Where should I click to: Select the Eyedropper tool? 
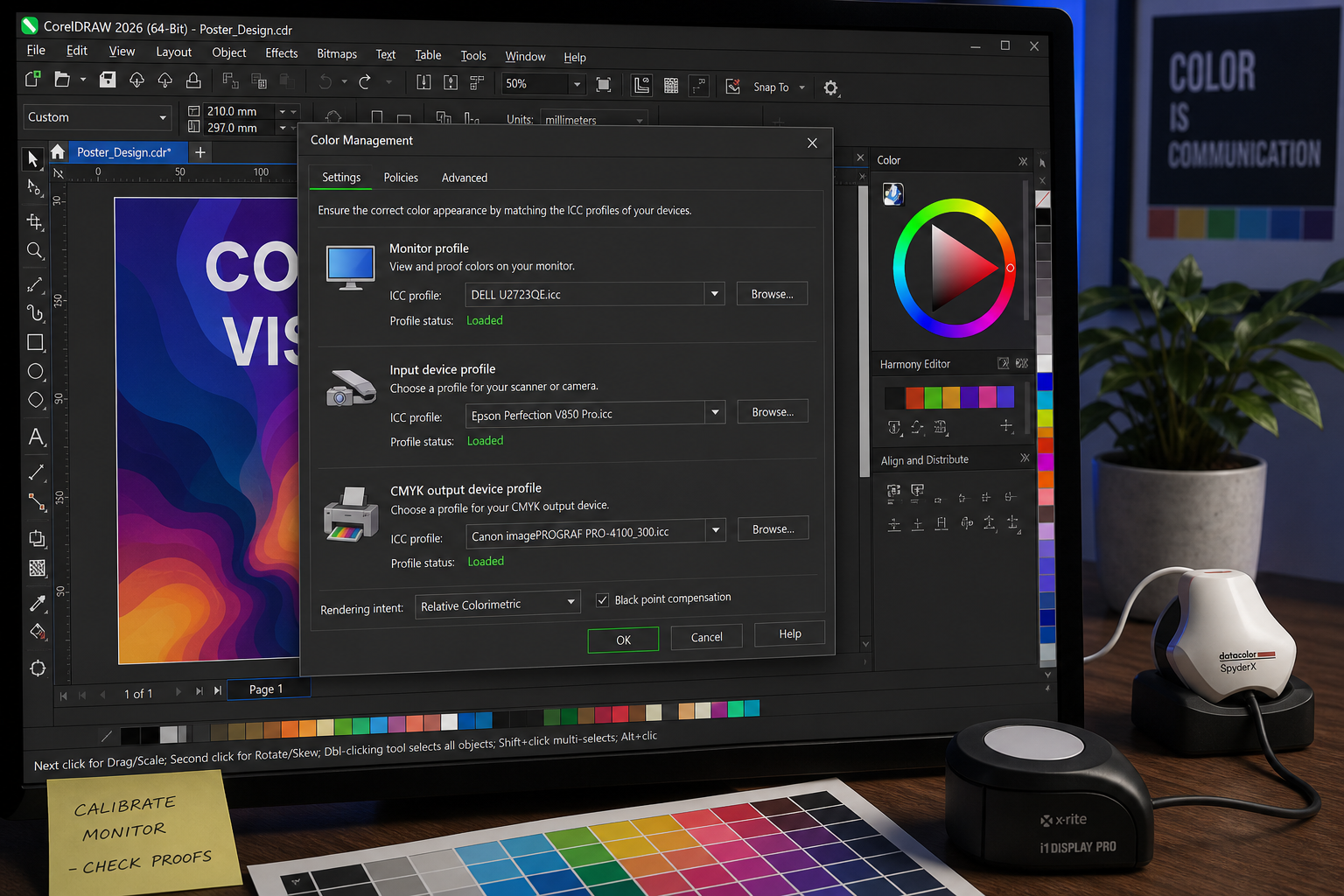(37, 603)
